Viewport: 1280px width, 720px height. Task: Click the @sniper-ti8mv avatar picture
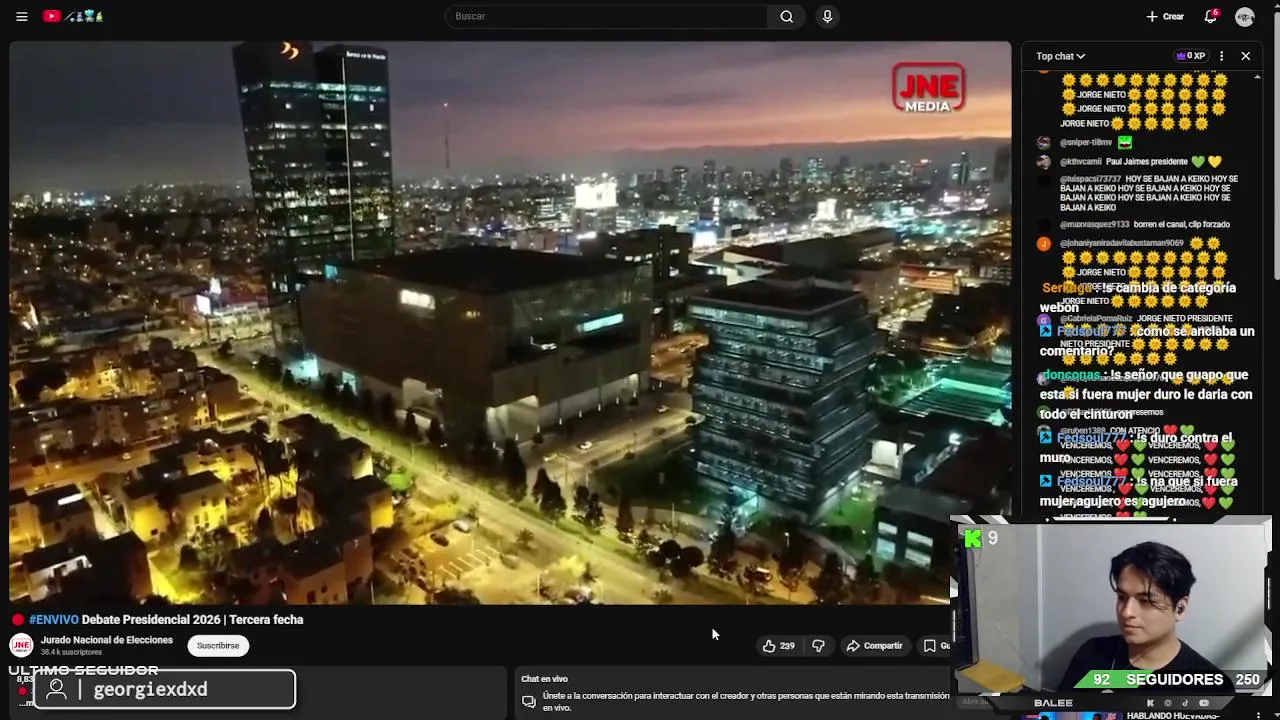point(1044,143)
